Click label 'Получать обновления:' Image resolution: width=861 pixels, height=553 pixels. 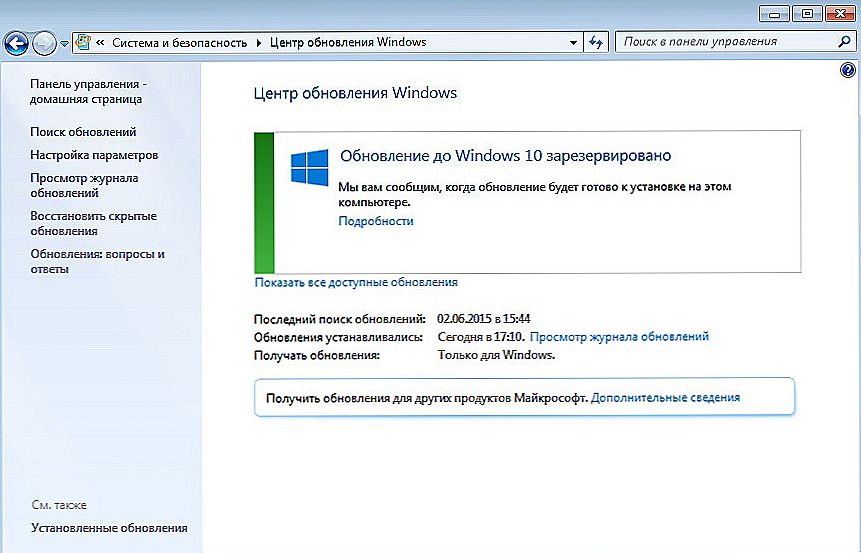pyautogui.click(x=317, y=355)
